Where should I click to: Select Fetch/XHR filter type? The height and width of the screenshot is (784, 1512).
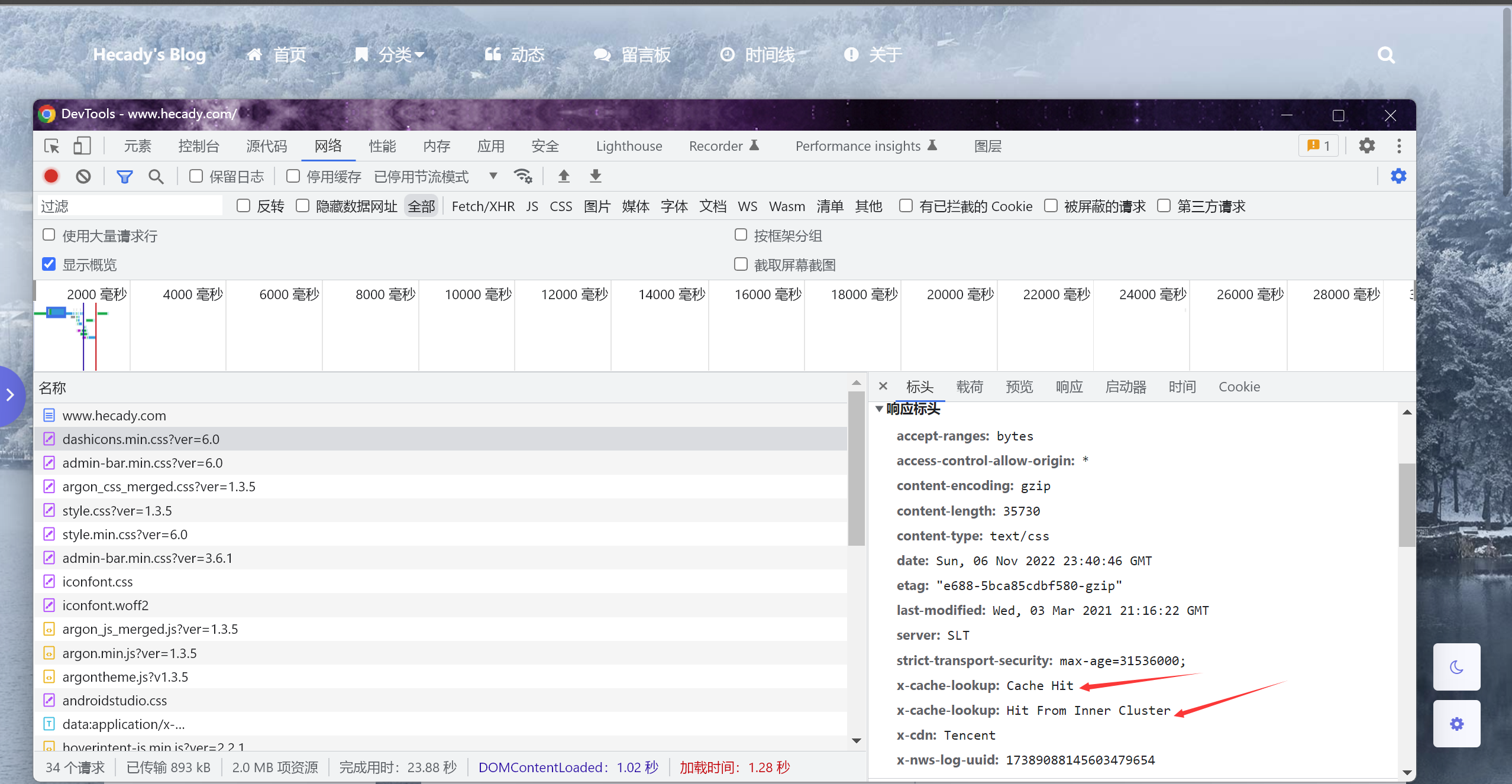click(483, 206)
